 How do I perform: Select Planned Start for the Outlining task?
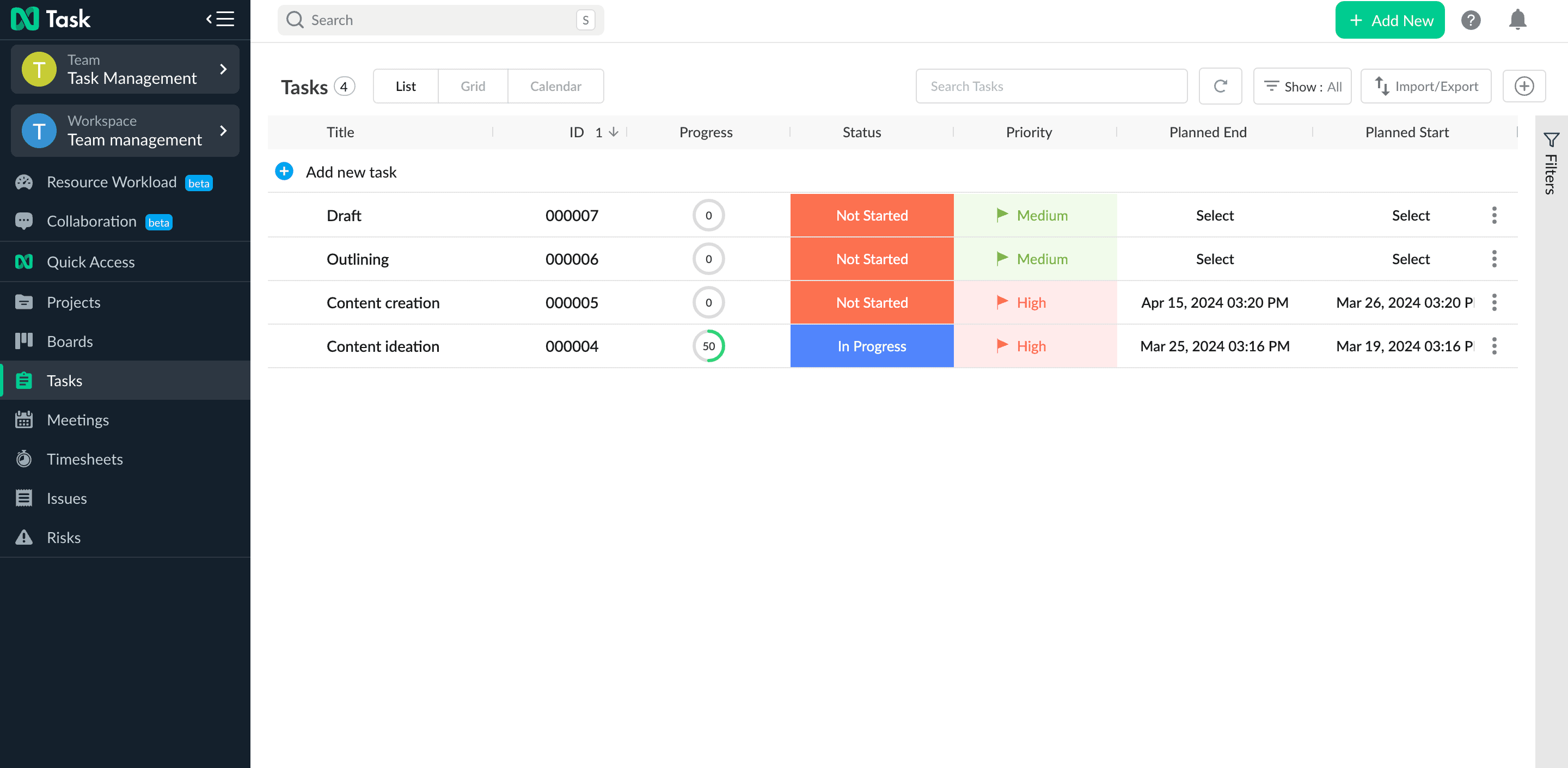[x=1410, y=259]
